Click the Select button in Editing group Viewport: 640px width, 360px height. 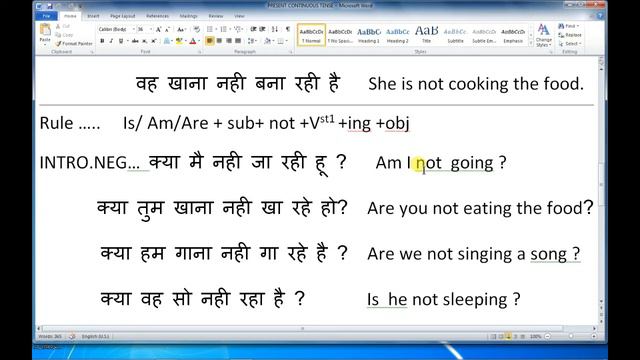tap(570, 44)
